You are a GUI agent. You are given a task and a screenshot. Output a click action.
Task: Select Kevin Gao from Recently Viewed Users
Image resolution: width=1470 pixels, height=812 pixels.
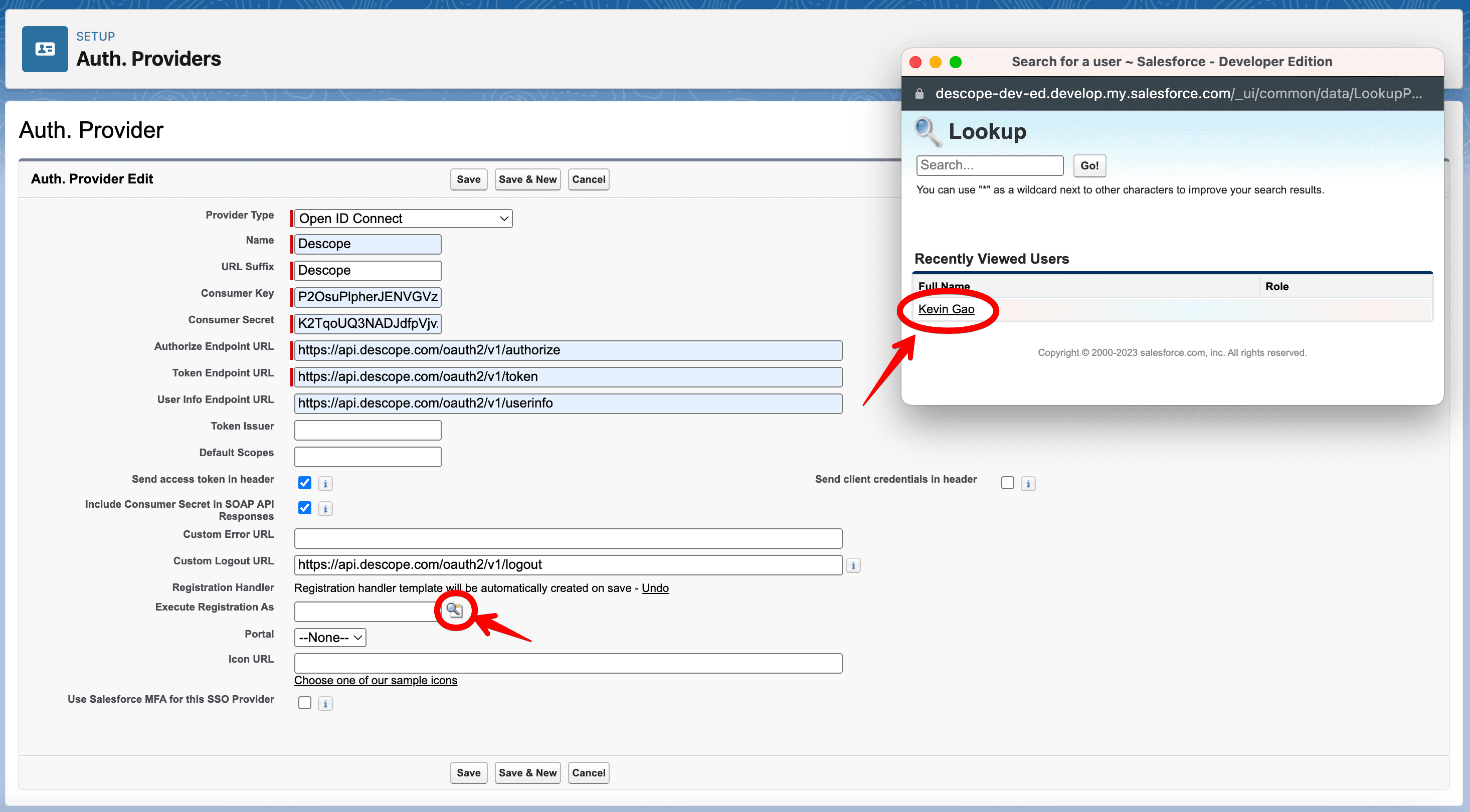(946, 309)
